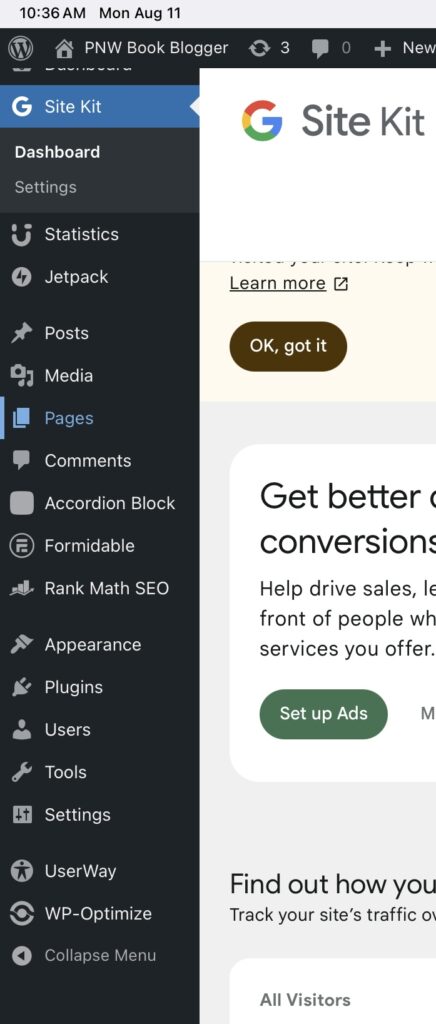Screen dimensions: 436x1024
Task: Click the Set up Ads button
Action: (324, 714)
